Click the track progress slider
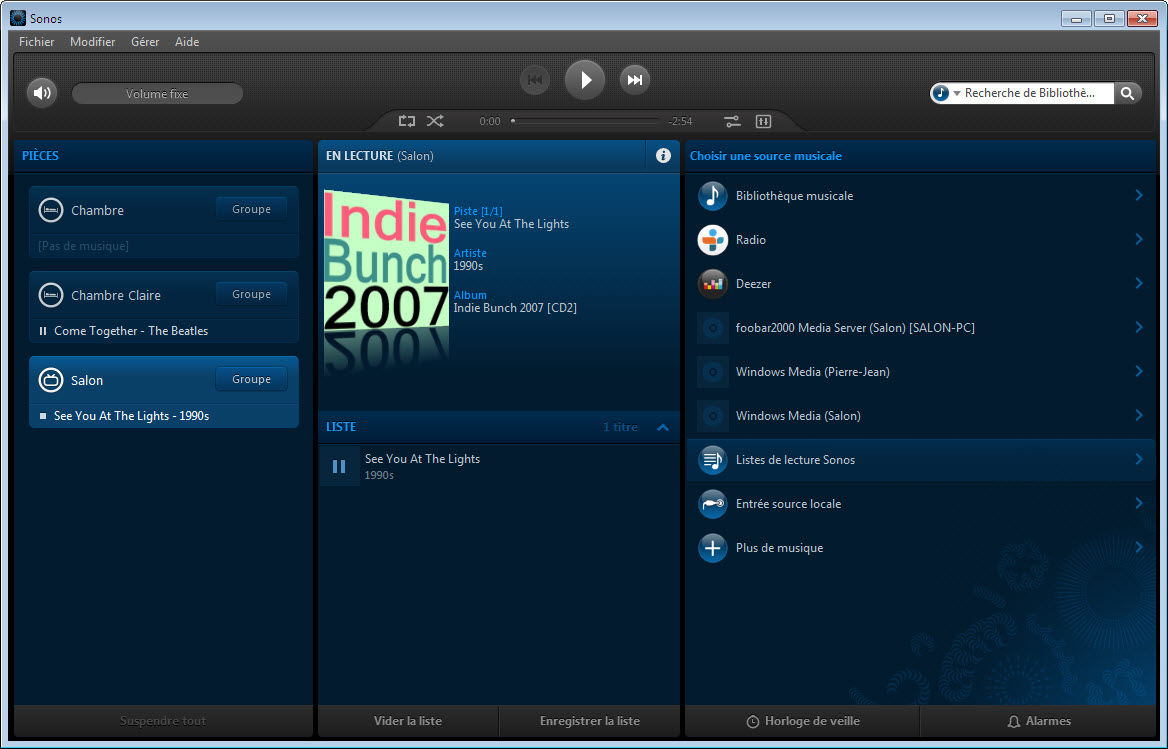Image resolution: width=1168 pixels, height=749 pixels. point(585,121)
